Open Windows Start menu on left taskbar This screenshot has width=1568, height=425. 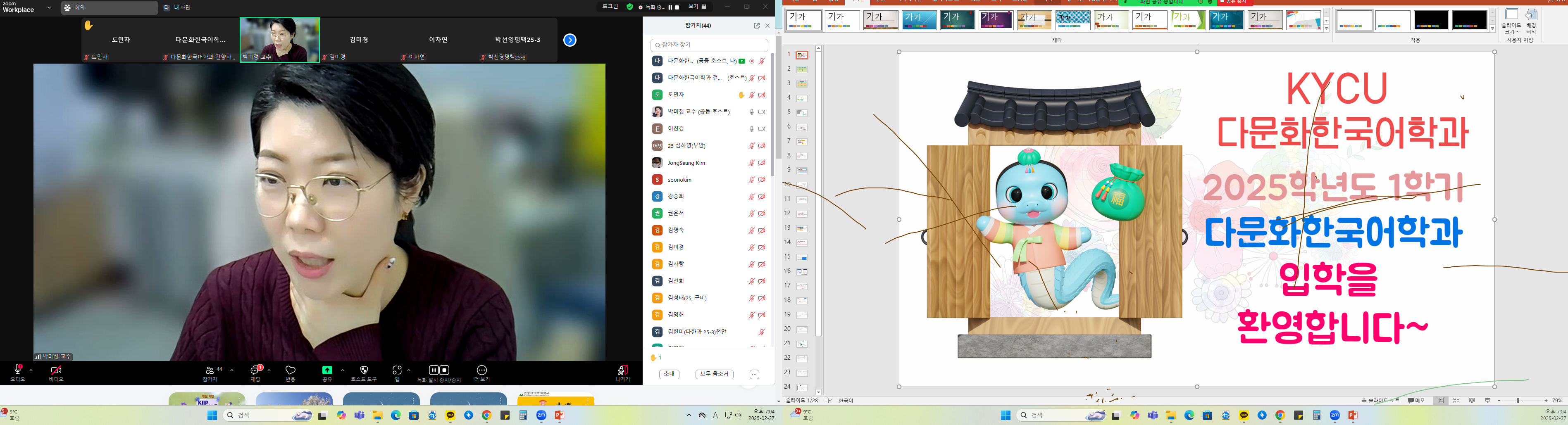point(212,415)
